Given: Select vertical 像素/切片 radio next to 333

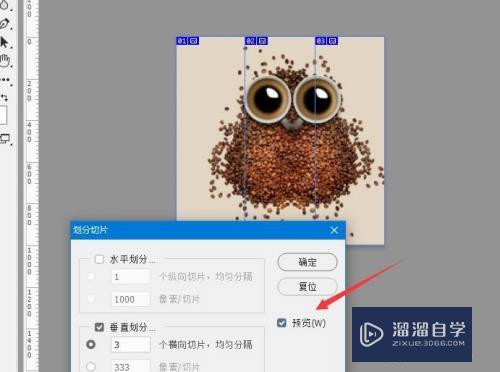Looking at the screenshot, I should tap(91, 367).
